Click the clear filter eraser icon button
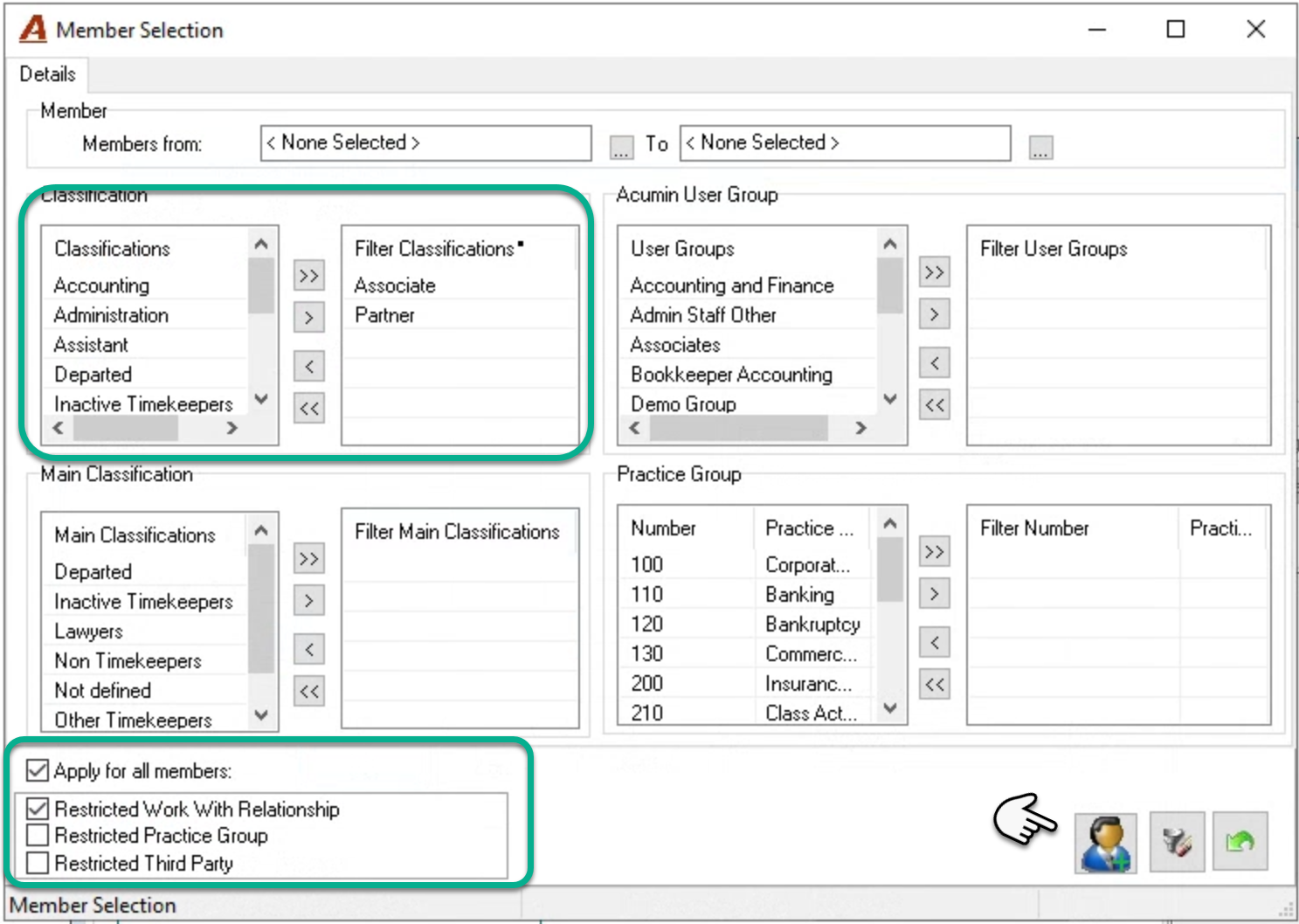1299x924 pixels. (1177, 842)
